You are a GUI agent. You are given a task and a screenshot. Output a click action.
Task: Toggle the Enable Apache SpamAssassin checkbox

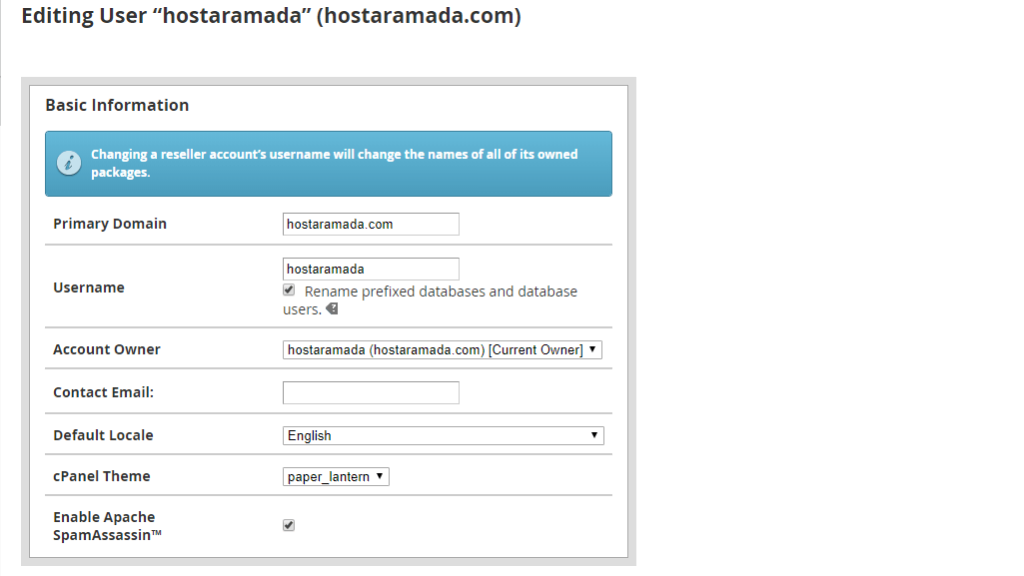click(289, 525)
